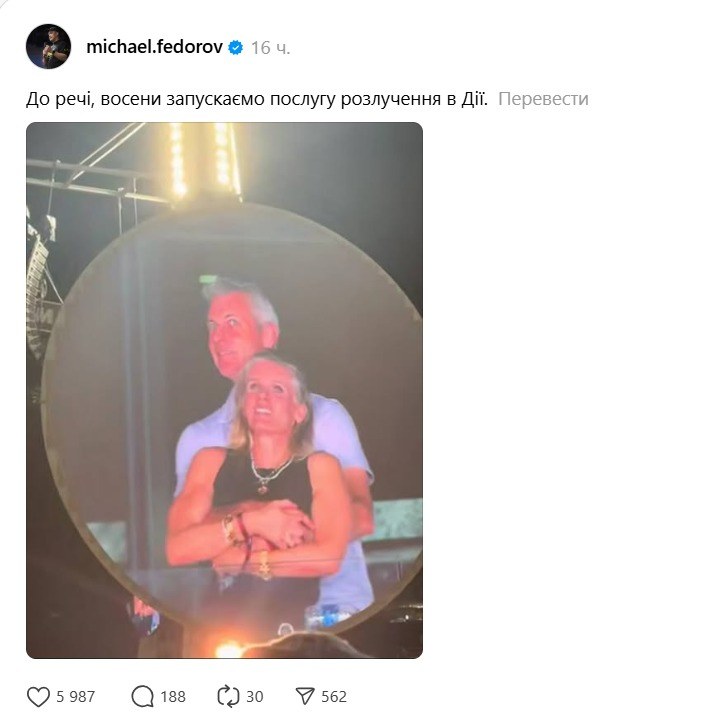
Task: Click the necklace shown in the photo
Action: pos(268,472)
